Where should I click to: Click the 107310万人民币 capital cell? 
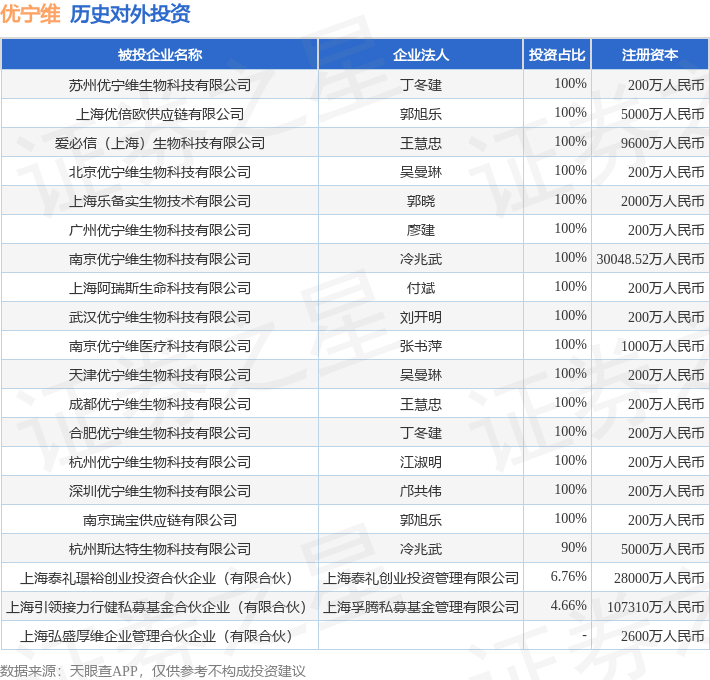[x=650, y=607]
